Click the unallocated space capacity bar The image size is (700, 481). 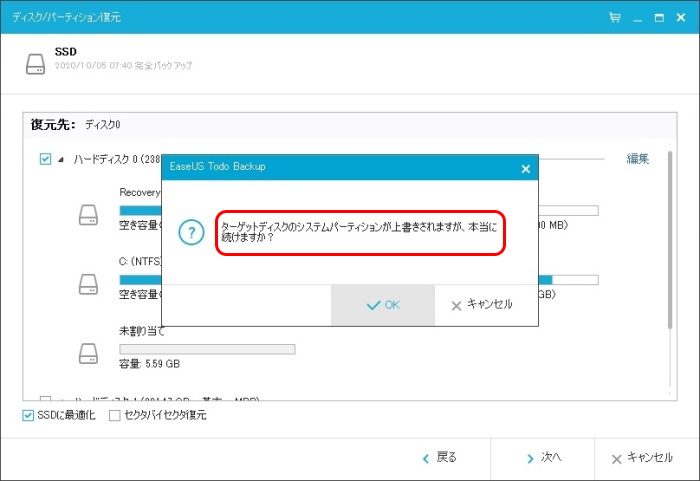[207, 349]
